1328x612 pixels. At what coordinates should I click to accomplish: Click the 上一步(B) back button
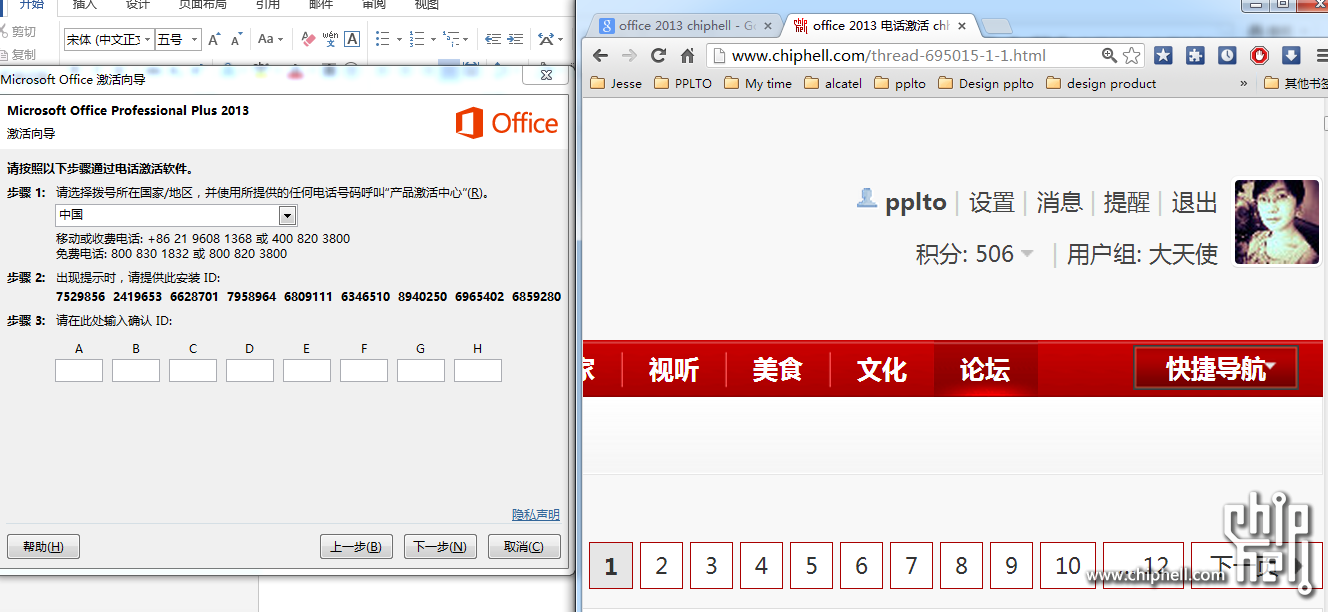[356, 547]
